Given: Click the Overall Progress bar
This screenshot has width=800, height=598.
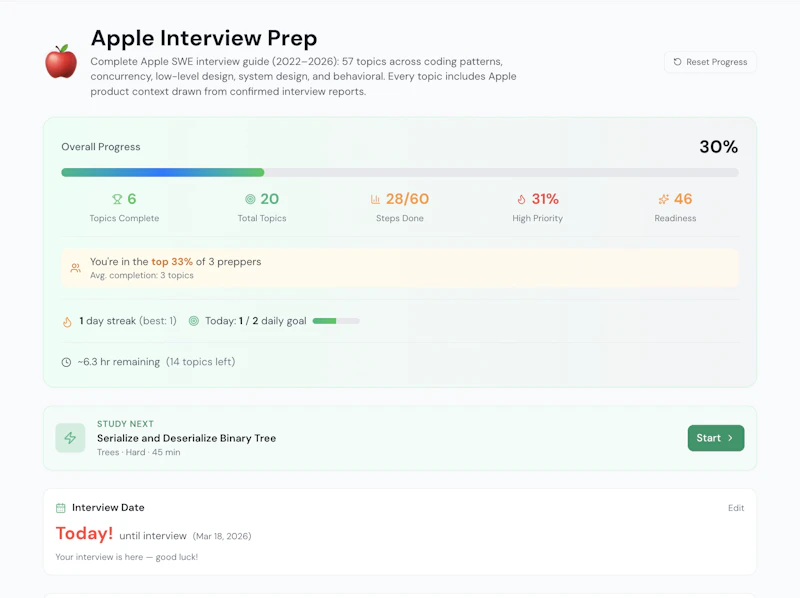Looking at the screenshot, I should pos(400,172).
